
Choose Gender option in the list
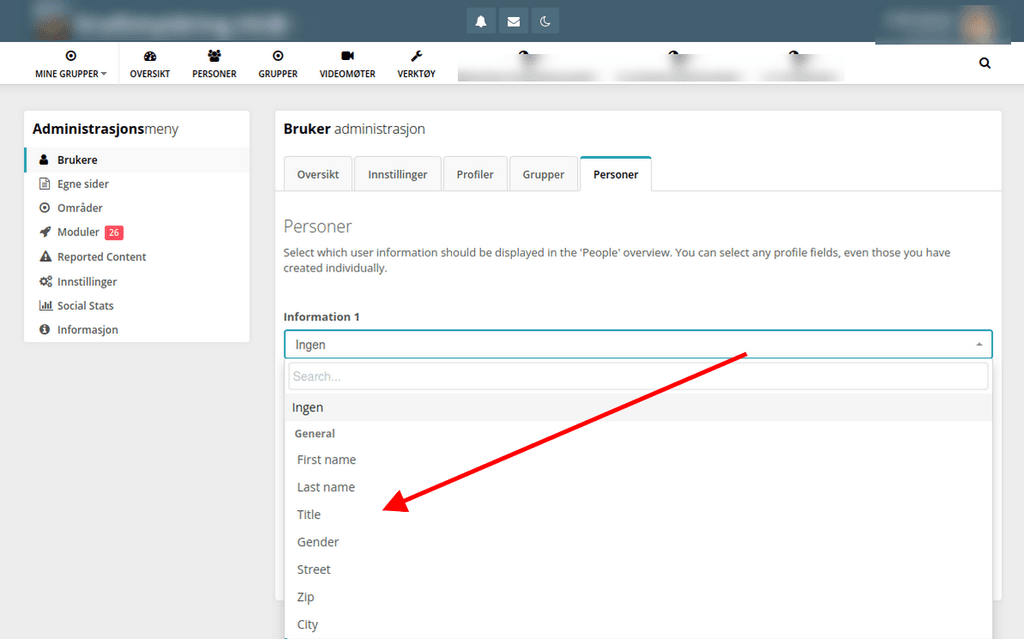318,542
